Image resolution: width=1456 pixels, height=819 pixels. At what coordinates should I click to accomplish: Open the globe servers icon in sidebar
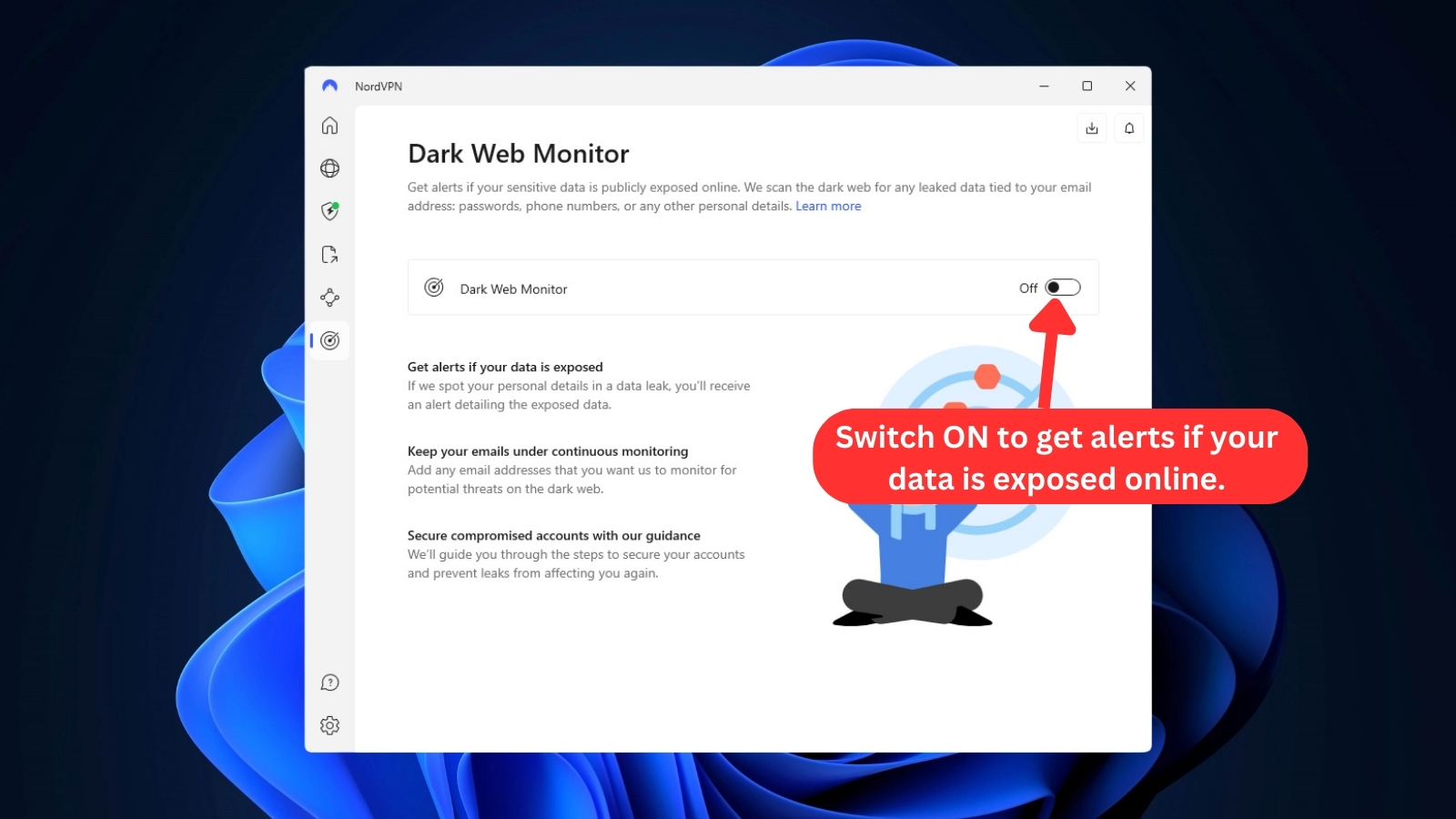coord(329,168)
